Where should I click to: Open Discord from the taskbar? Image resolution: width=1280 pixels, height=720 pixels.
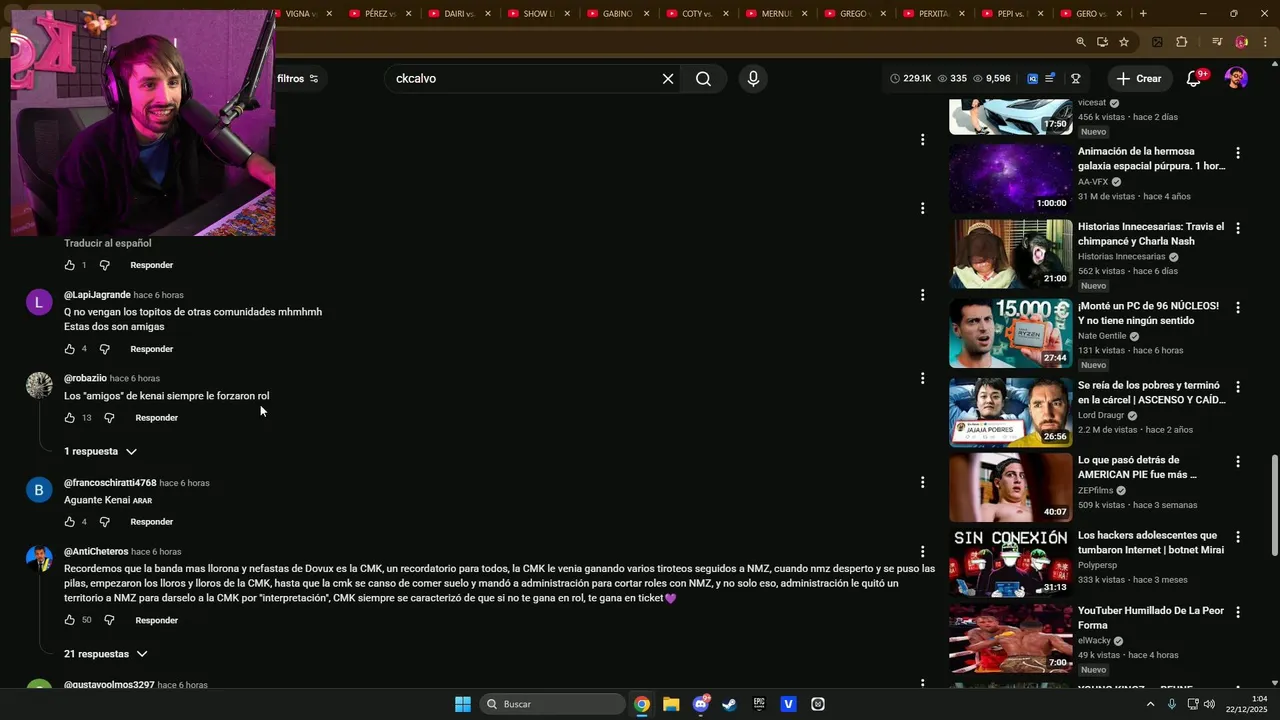(701, 704)
